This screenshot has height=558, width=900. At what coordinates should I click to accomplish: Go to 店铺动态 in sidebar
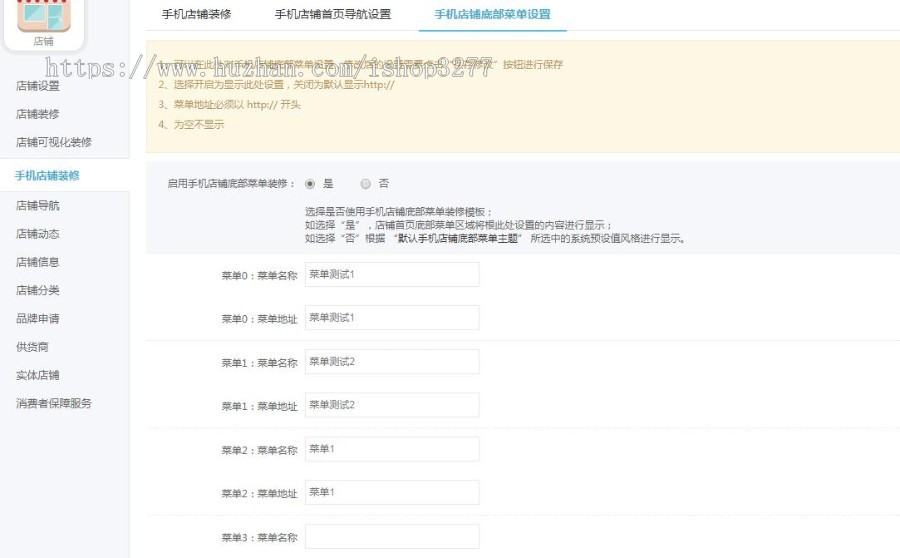click(x=38, y=234)
